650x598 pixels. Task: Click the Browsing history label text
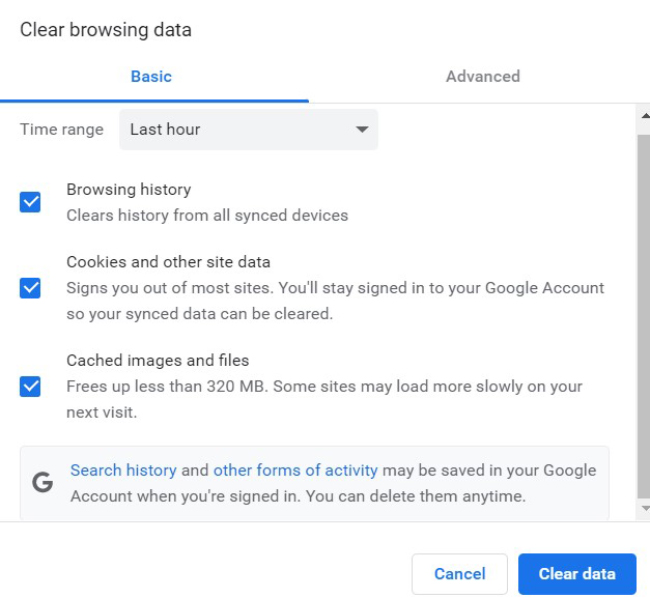tap(129, 189)
